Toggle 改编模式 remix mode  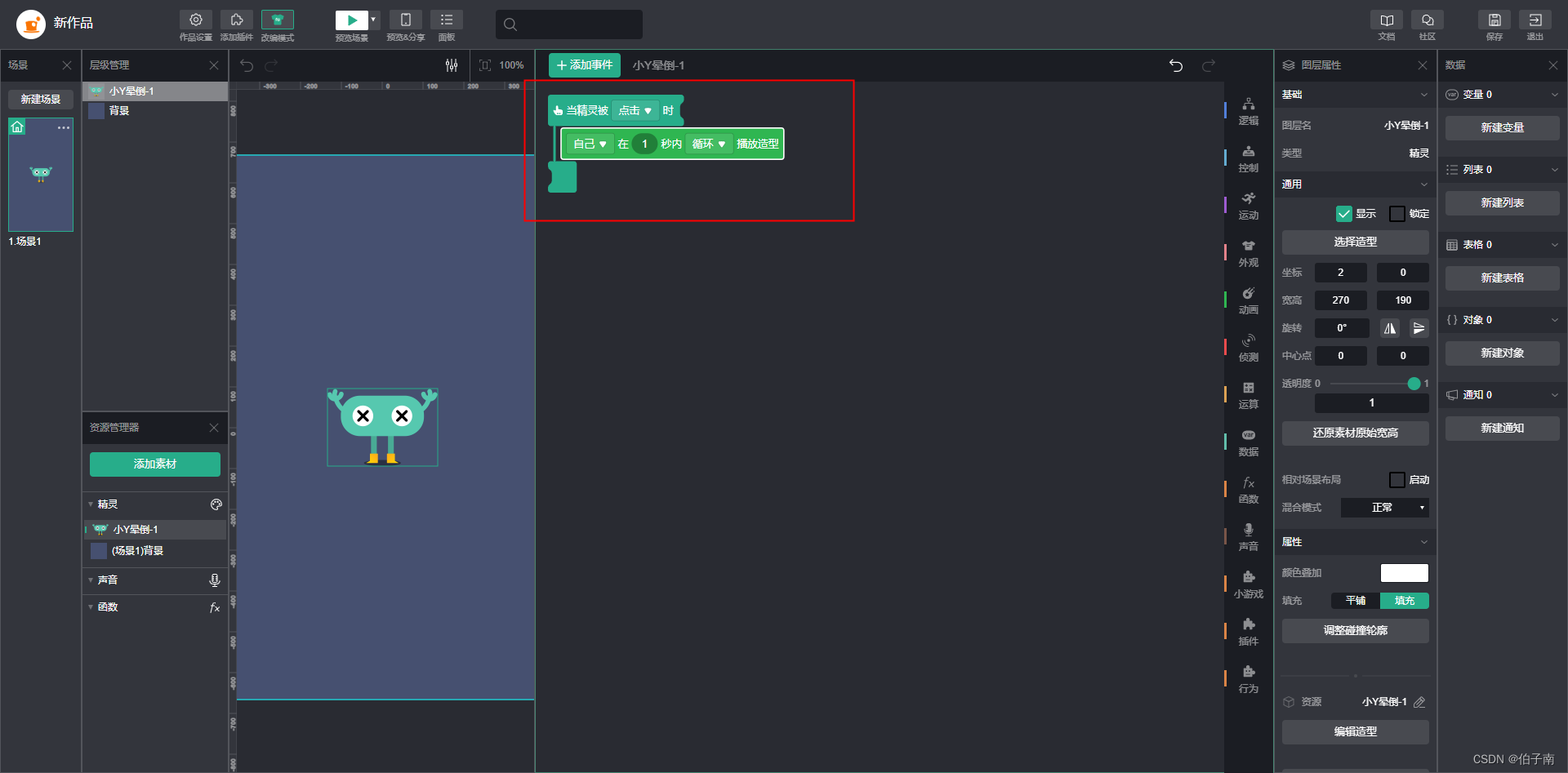[278, 20]
